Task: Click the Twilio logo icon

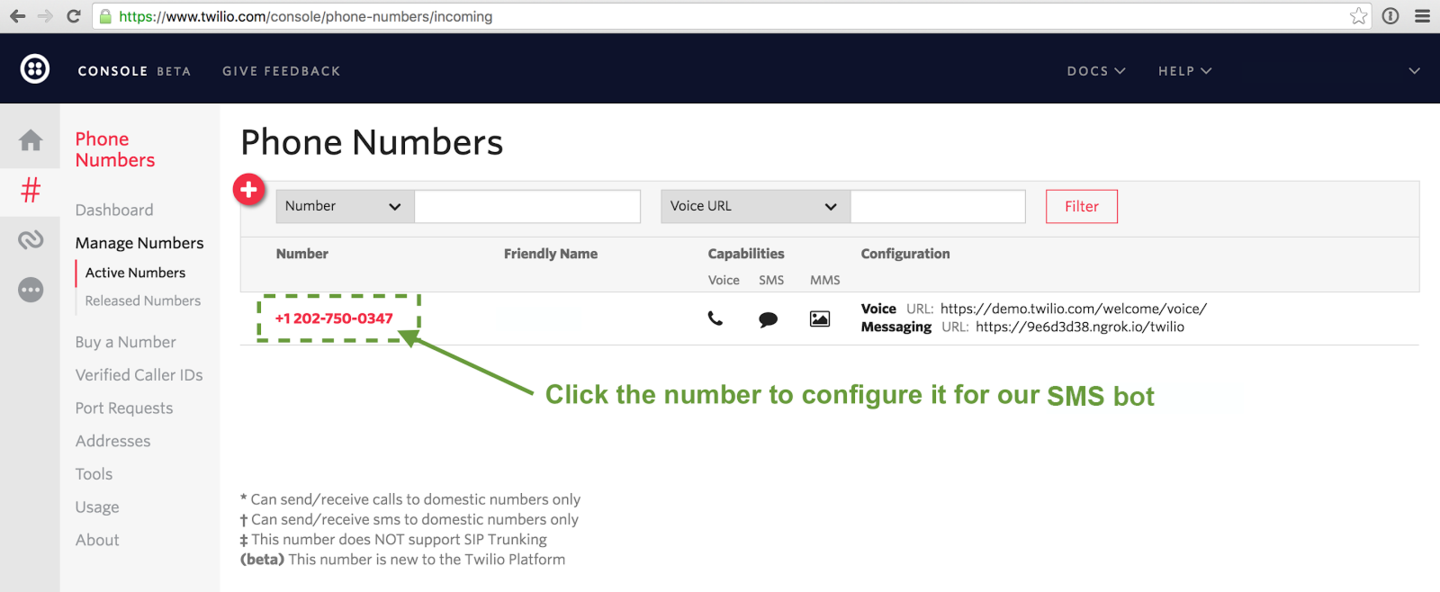Action: pyautogui.click(x=35, y=69)
